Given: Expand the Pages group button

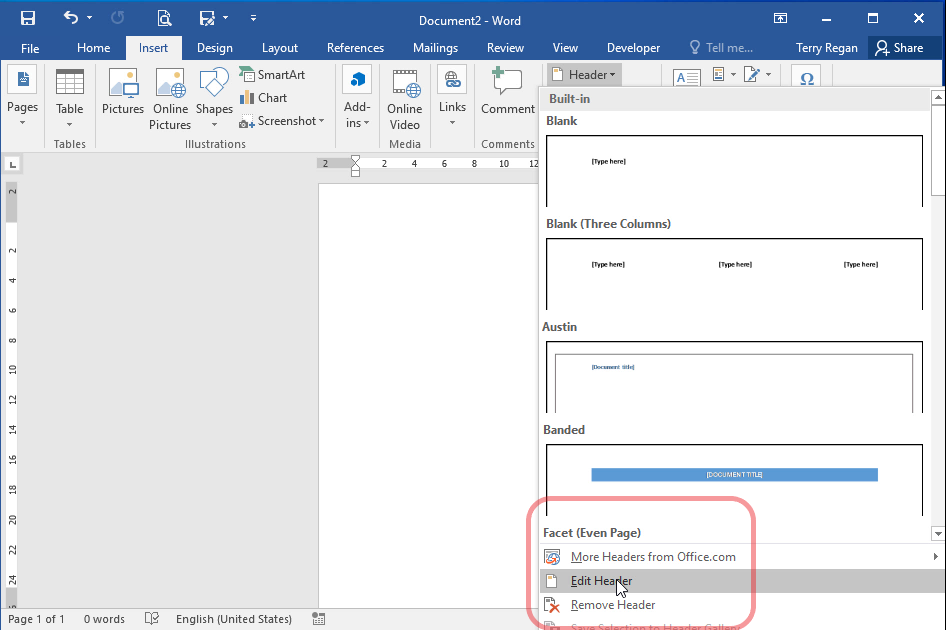Looking at the screenshot, I should (22, 97).
